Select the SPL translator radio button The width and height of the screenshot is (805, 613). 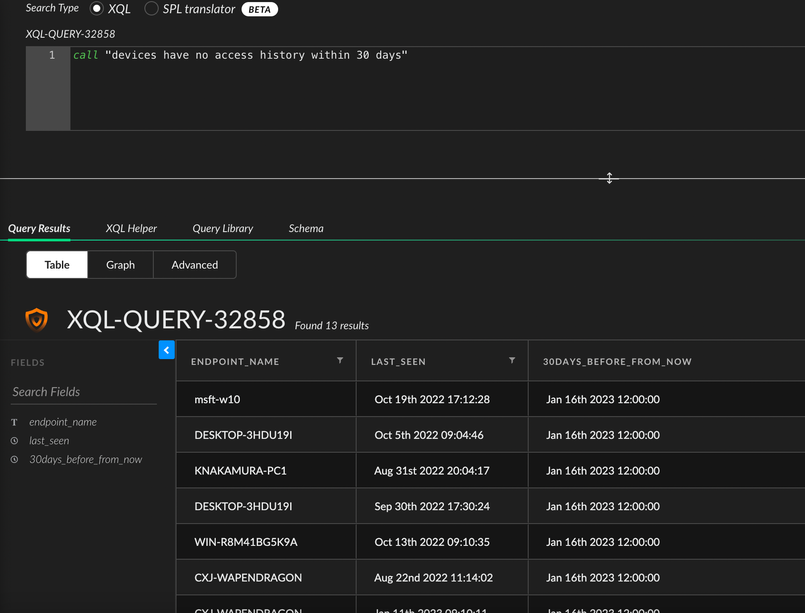click(152, 9)
